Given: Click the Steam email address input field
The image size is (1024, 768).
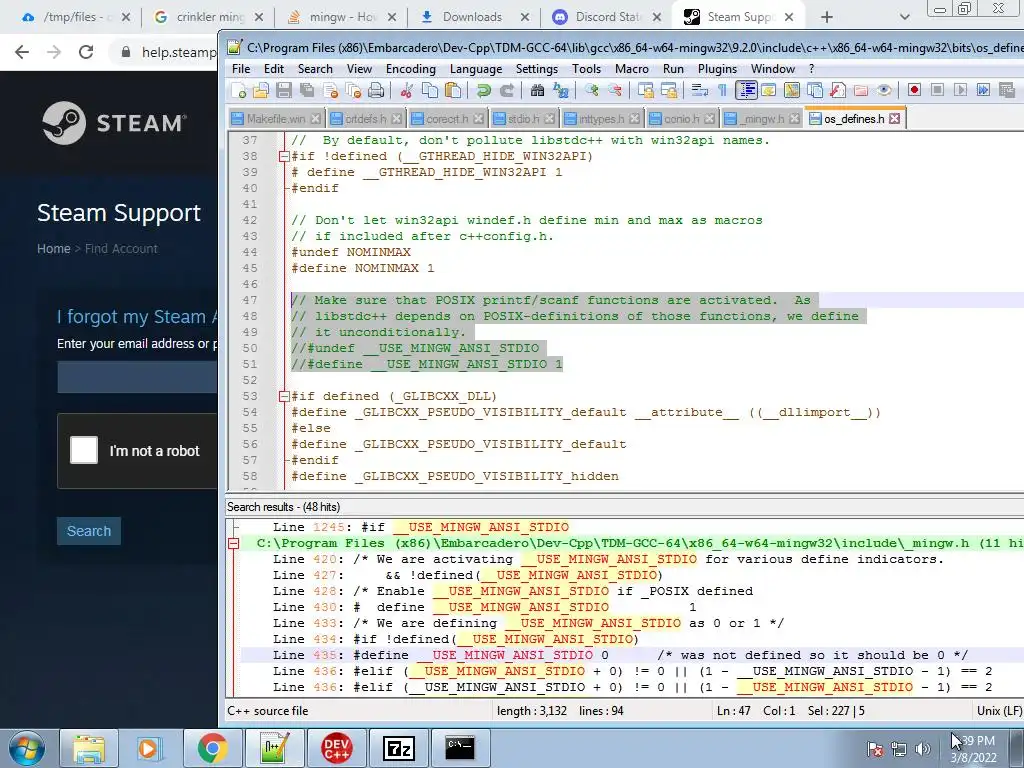Looking at the screenshot, I should coord(137,378).
